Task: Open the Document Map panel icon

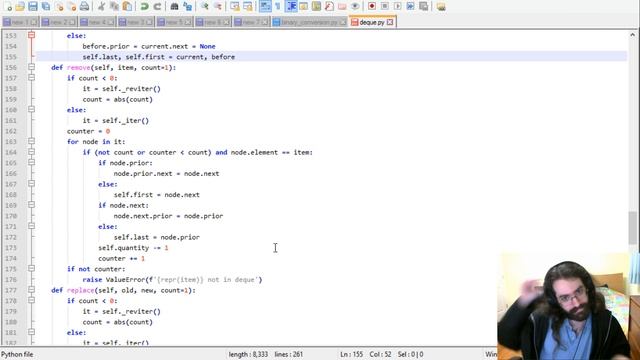Action: [x=316, y=7]
